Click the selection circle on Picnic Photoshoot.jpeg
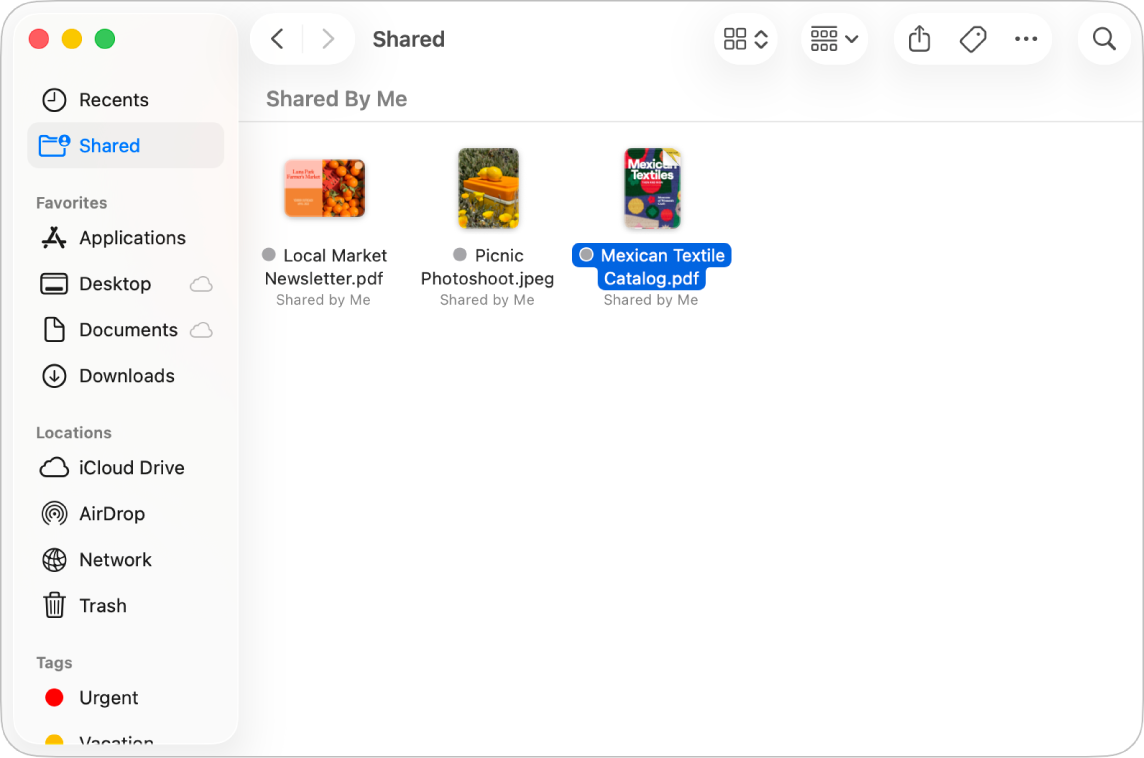 pyautogui.click(x=459, y=254)
